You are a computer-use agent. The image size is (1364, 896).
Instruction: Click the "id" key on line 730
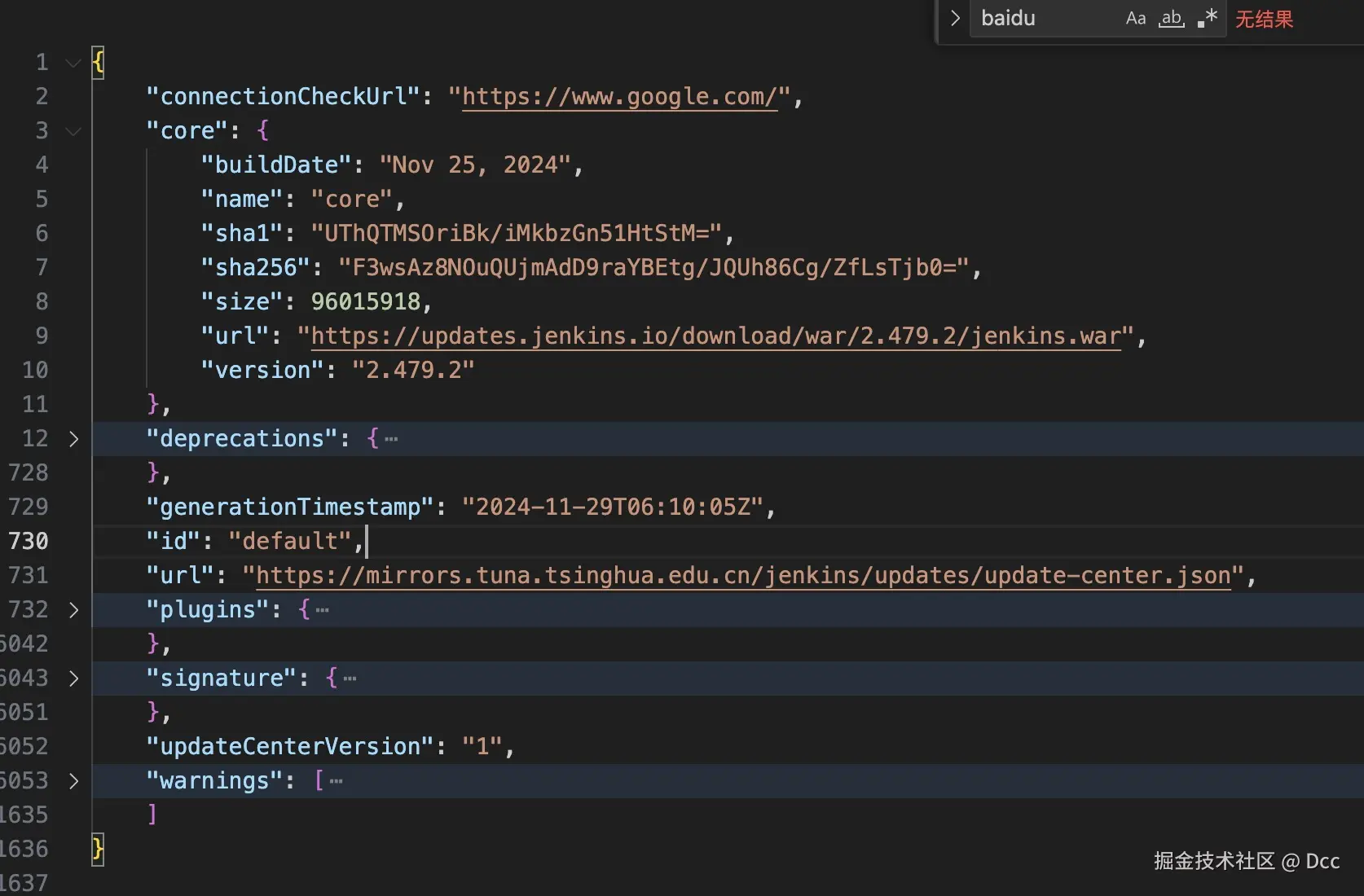(174, 542)
